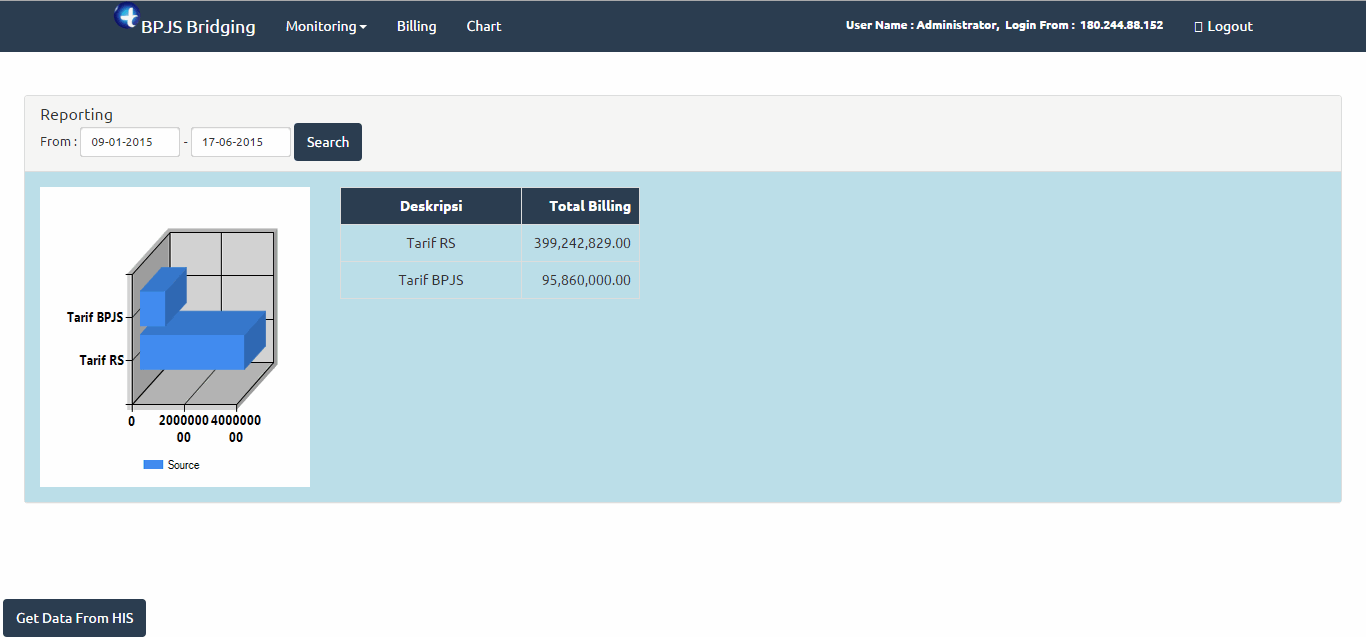
Task: Click the Tarif BPJS bar in chart
Action: pos(153,307)
